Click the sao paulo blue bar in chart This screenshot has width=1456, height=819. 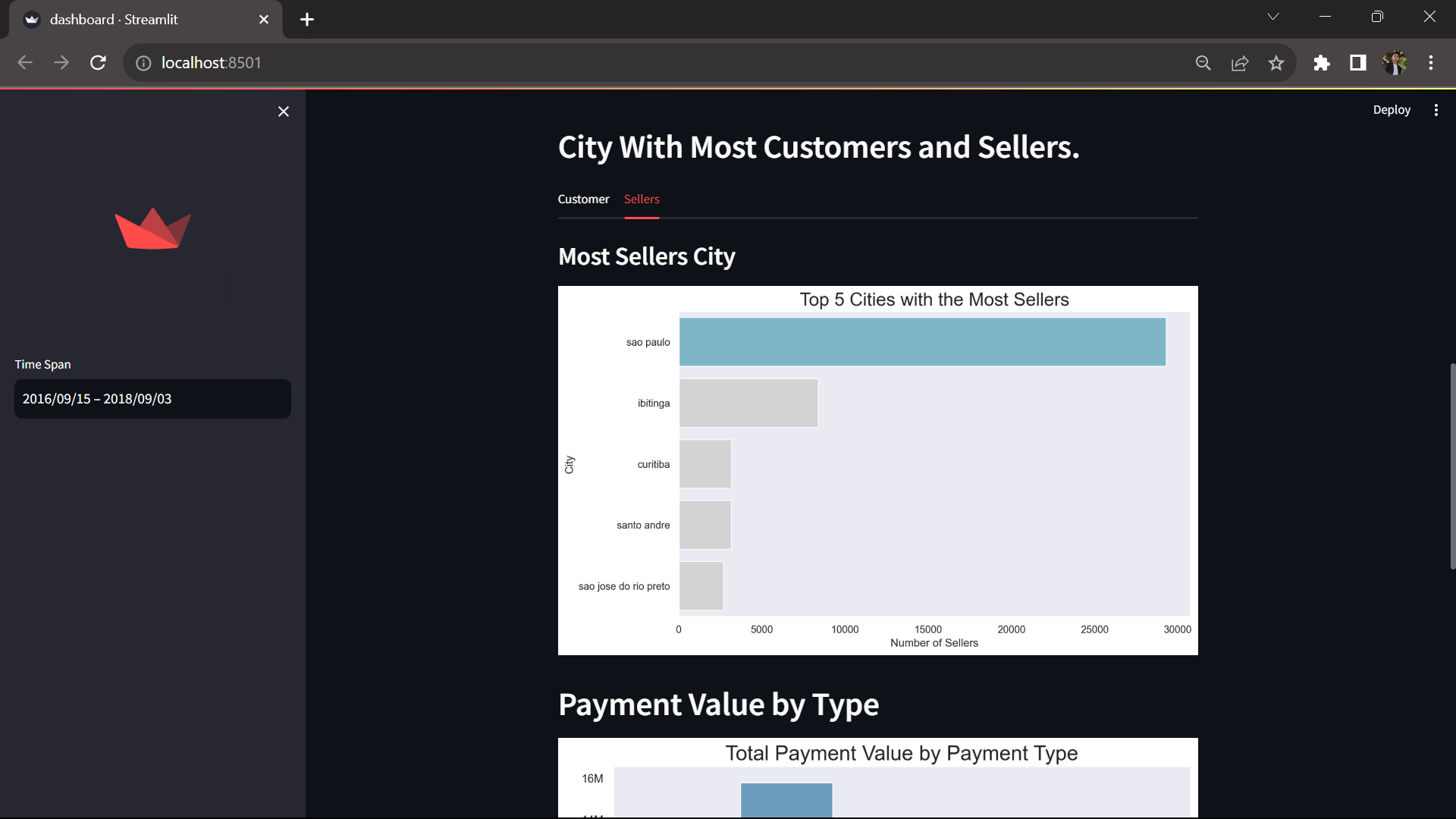(922, 342)
